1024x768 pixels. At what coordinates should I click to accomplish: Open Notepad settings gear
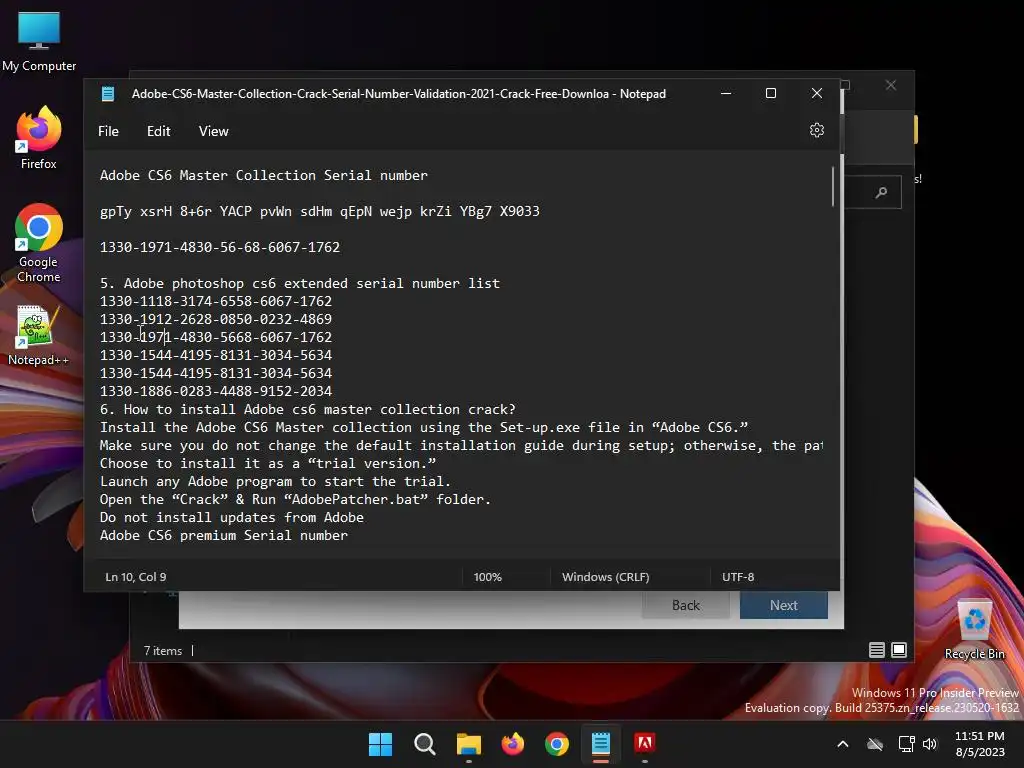point(816,130)
